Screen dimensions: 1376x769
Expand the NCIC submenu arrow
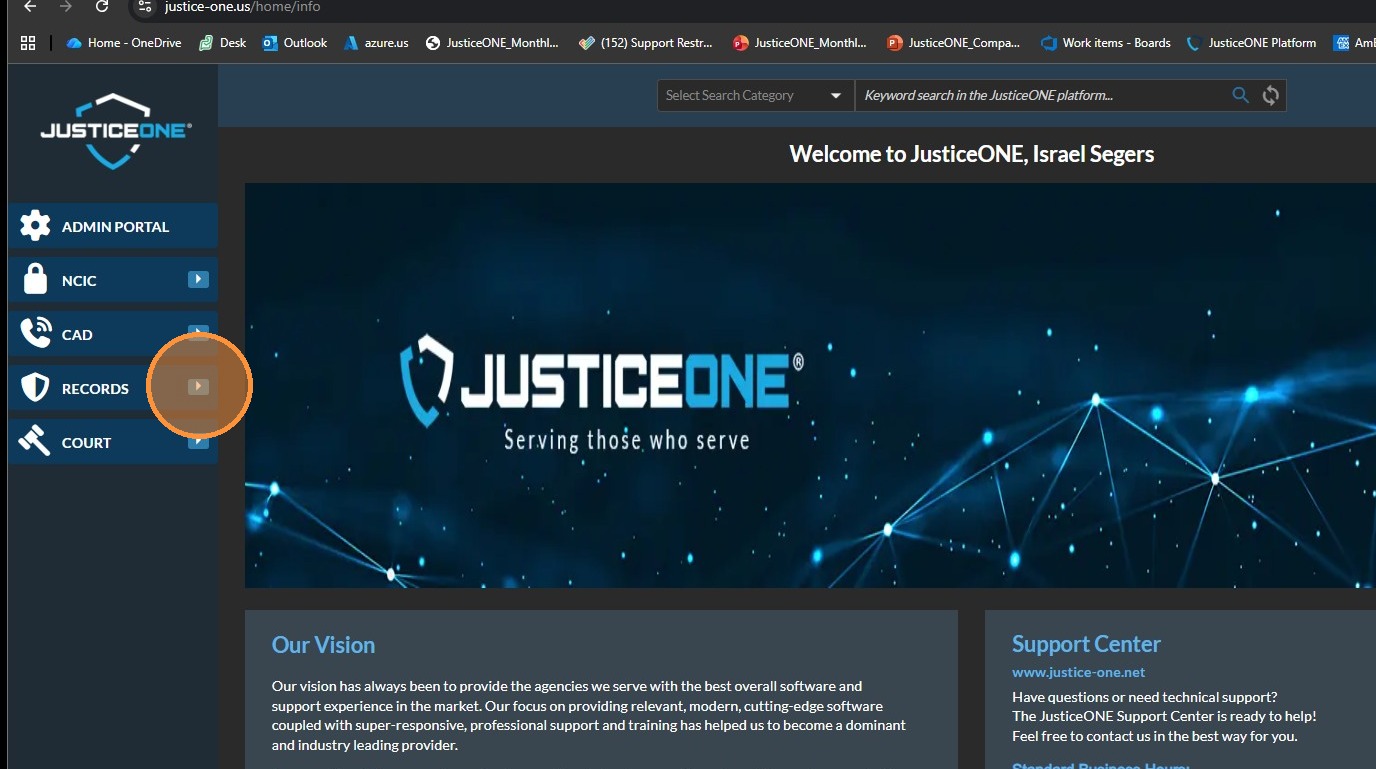coord(198,280)
